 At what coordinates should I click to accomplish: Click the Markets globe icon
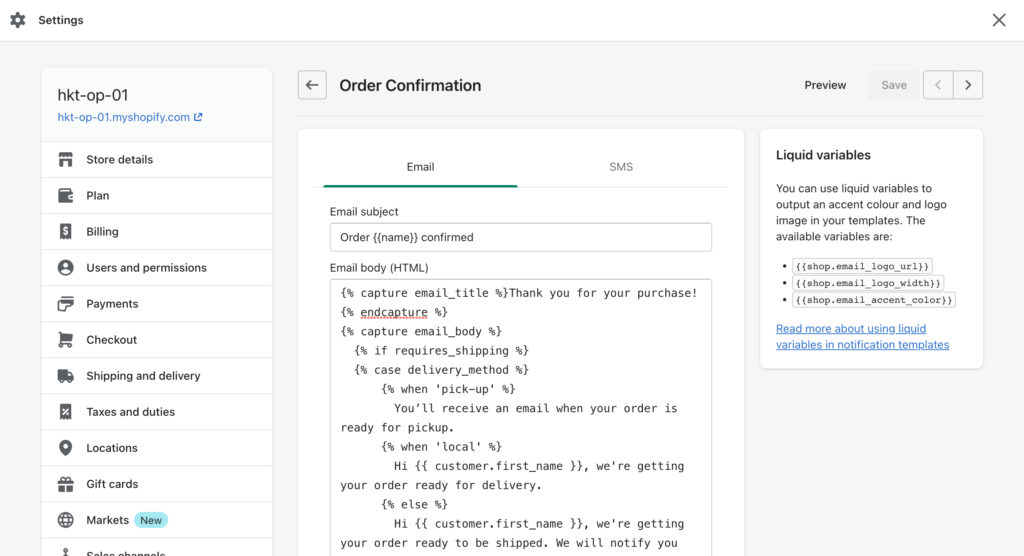[x=65, y=520]
